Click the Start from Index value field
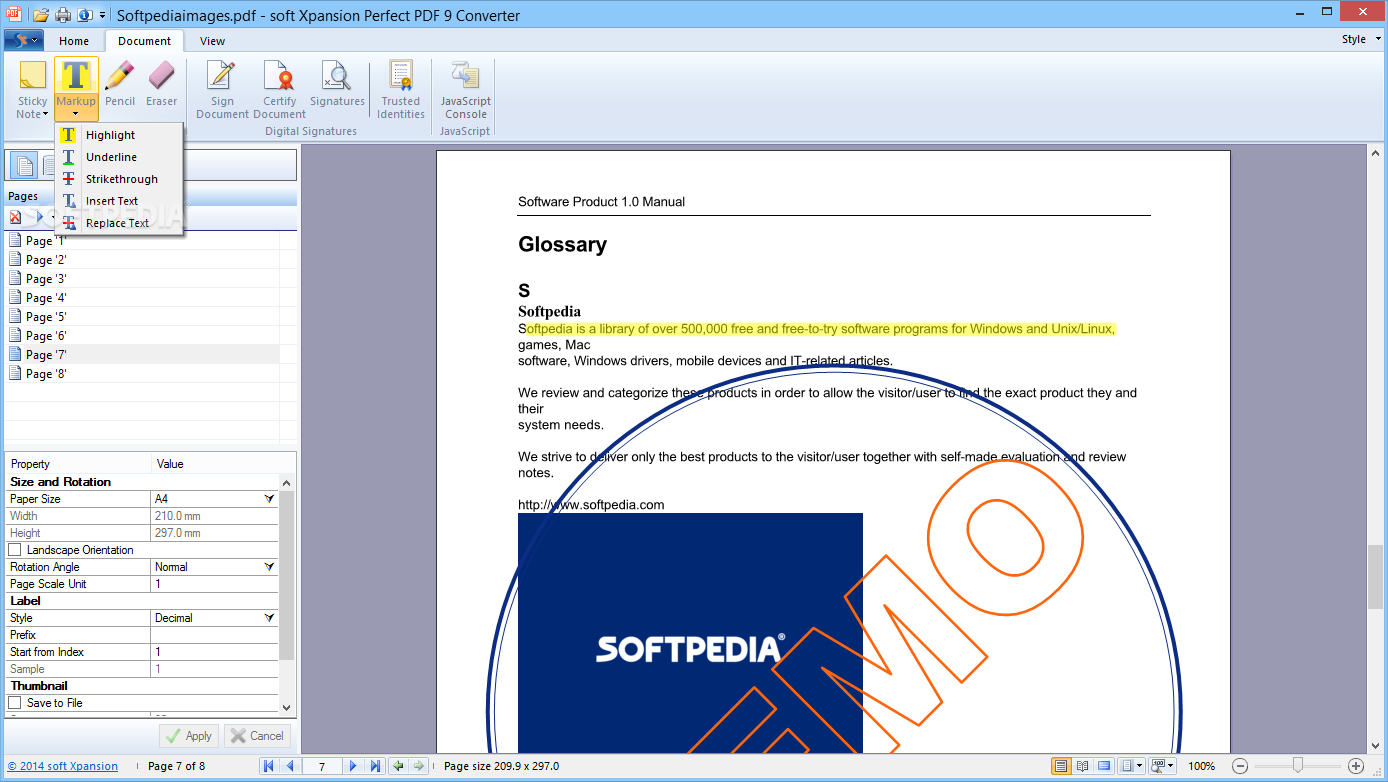This screenshot has height=782, width=1388. (x=214, y=652)
